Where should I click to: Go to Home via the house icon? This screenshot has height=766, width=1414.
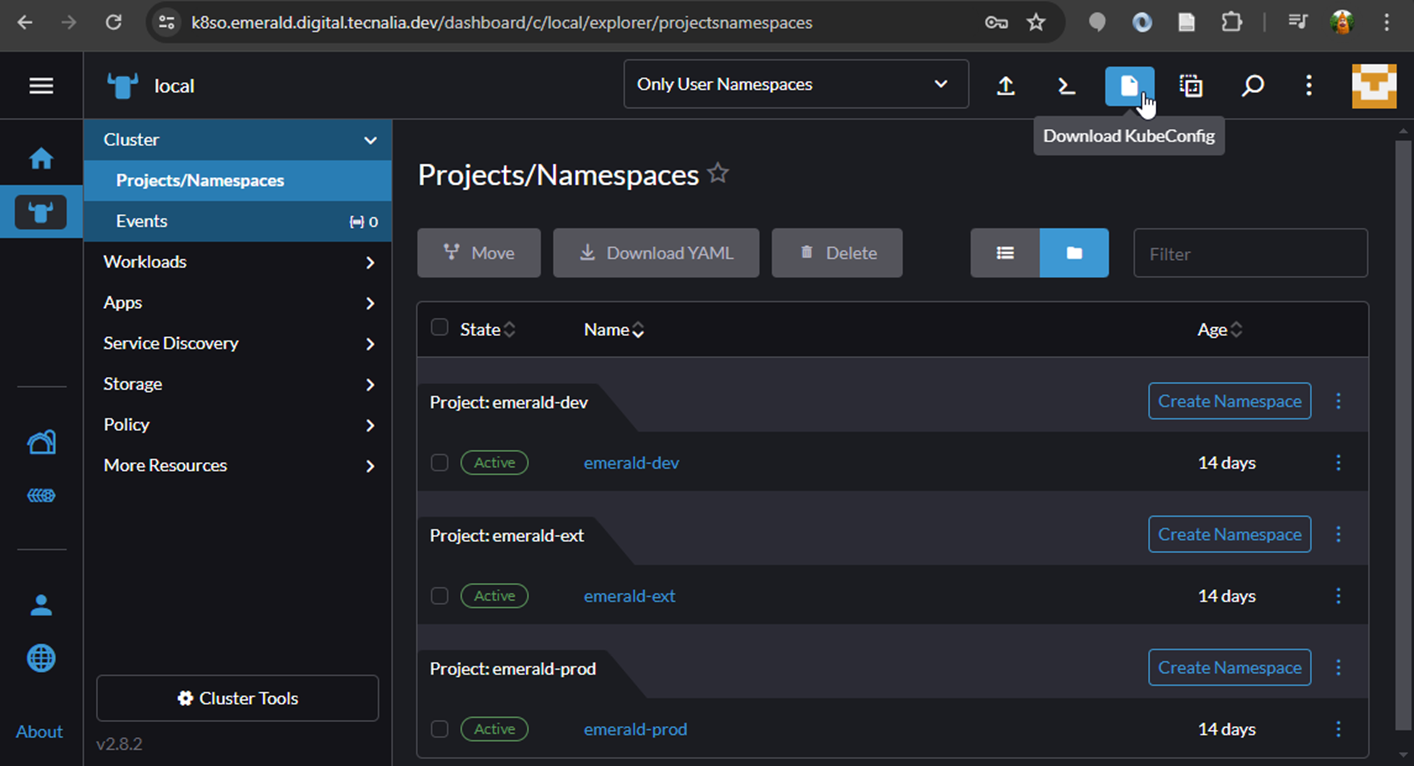click(x=41, y=159)
